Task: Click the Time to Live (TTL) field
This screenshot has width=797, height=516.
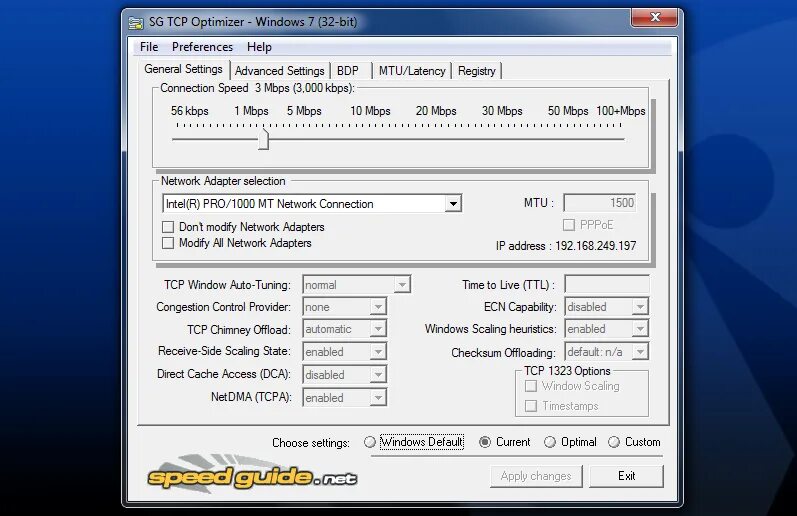Action: pyautogui.click(x=606, y=285)
